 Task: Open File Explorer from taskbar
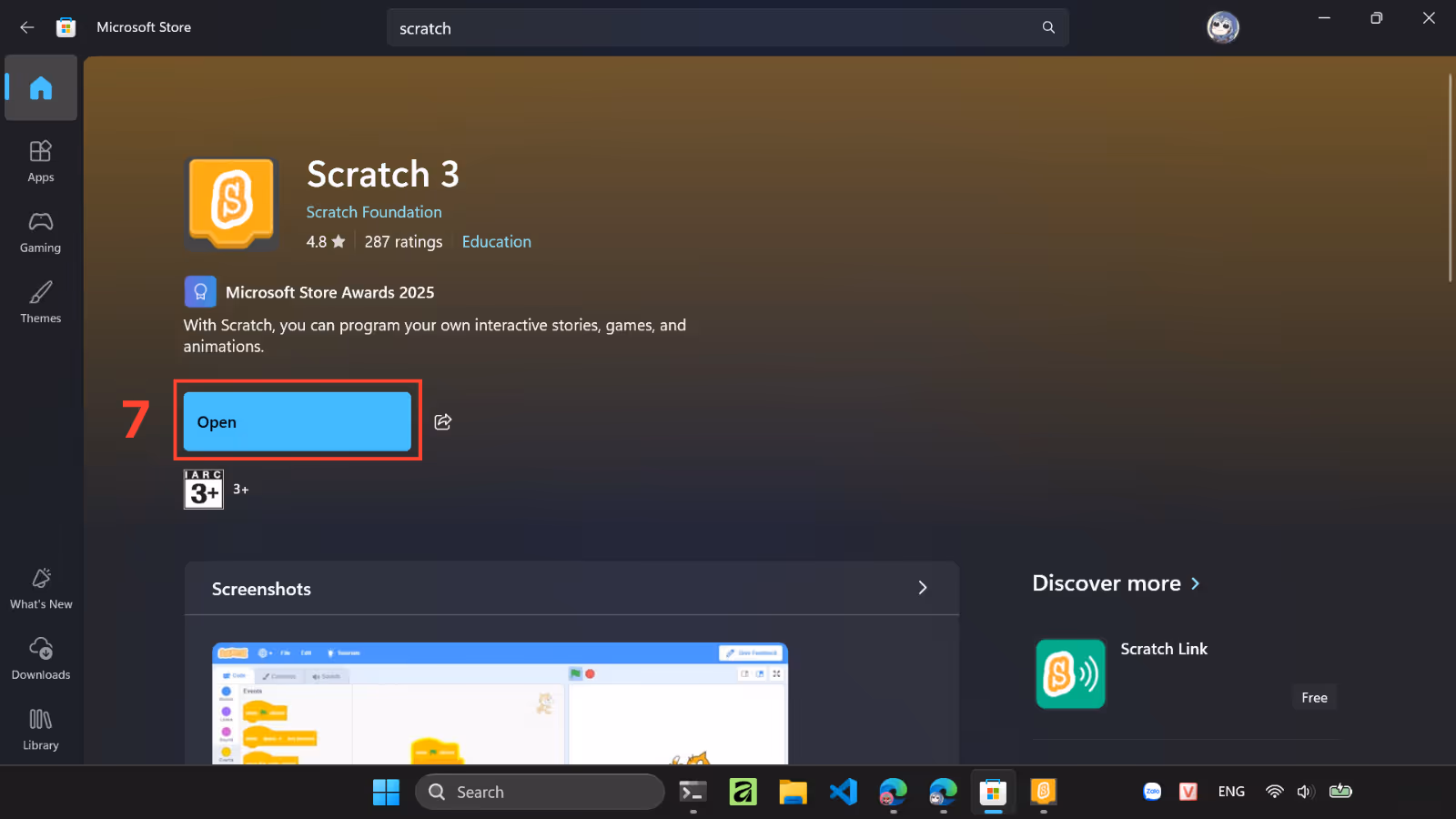coord(793,792)
